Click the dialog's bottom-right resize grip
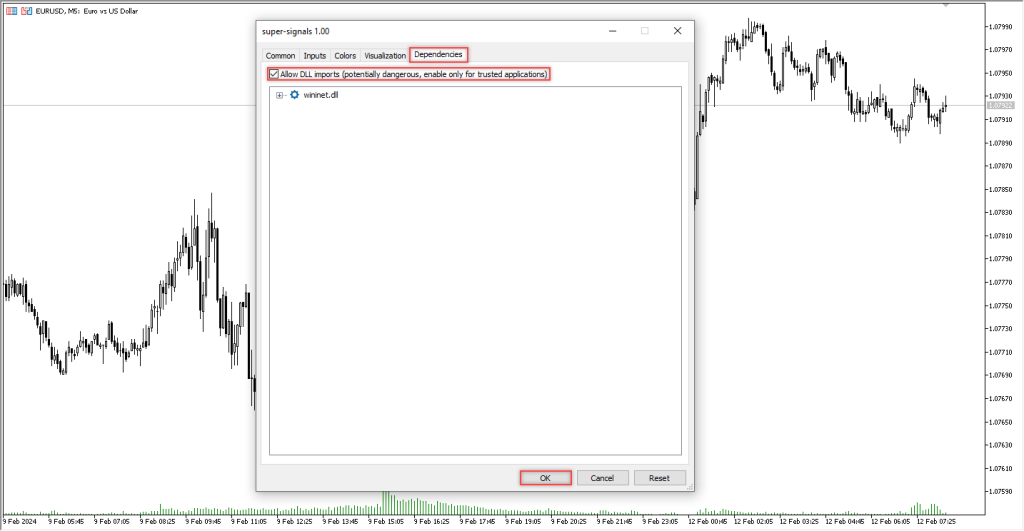Screen dimensions: 1024x531 [690, 487]
